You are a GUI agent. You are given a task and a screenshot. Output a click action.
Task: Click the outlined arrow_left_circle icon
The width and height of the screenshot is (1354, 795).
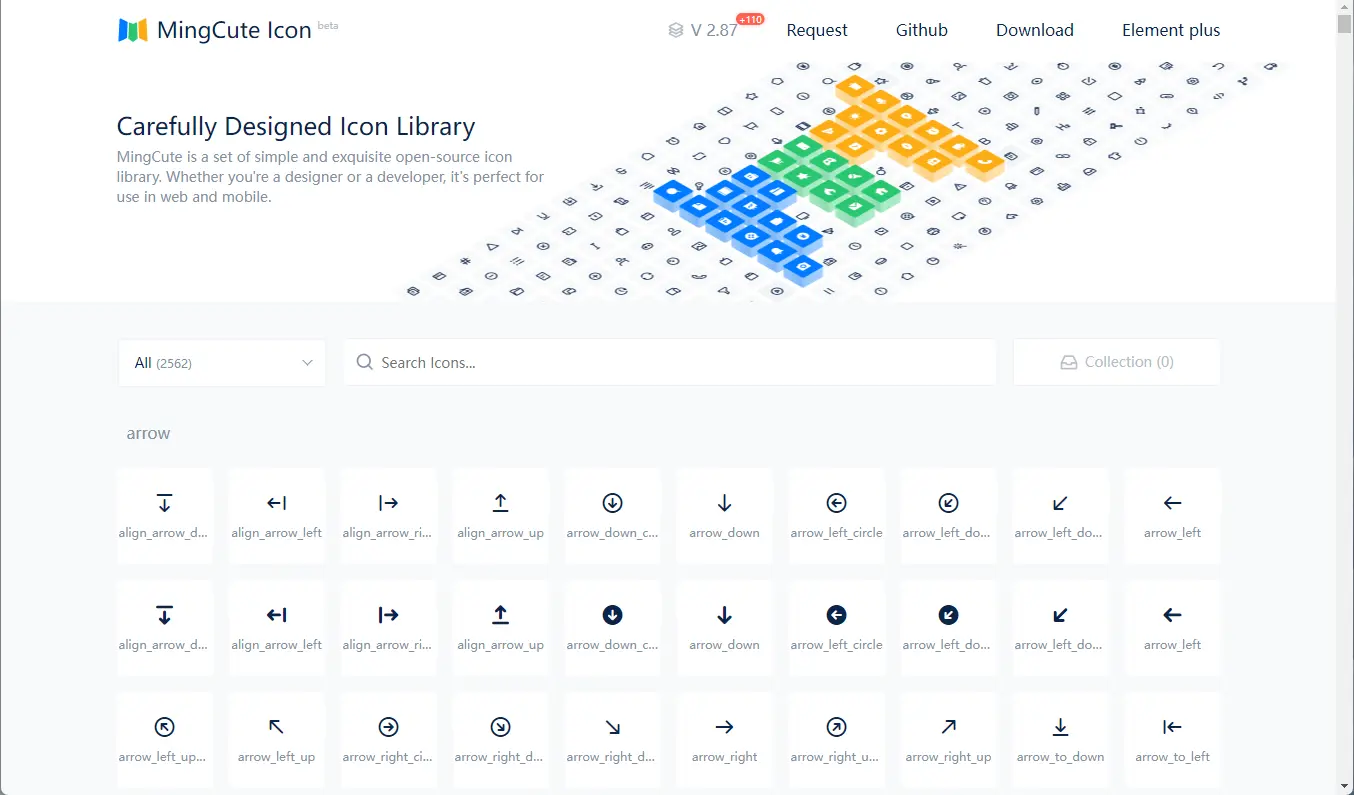tap(837, 516)
